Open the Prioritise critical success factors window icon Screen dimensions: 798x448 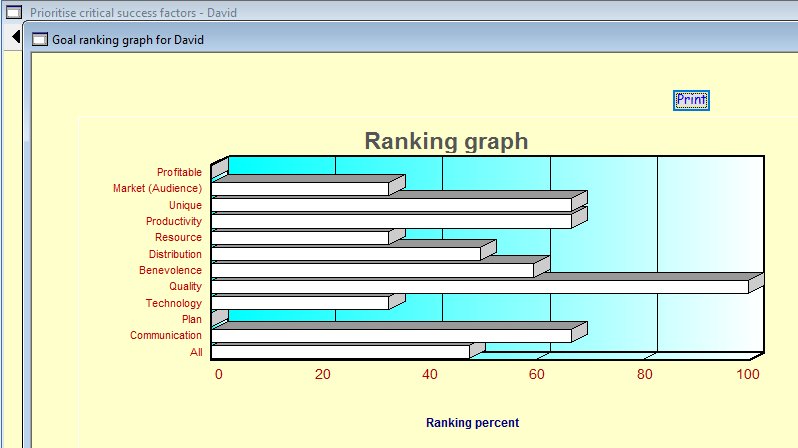14,13
